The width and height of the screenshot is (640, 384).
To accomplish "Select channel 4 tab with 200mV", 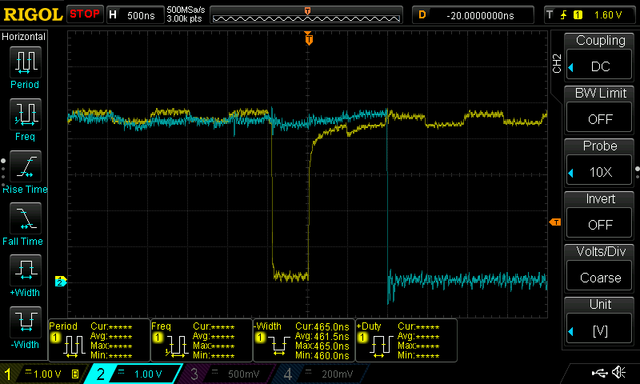I will click(x=320, y=374).
